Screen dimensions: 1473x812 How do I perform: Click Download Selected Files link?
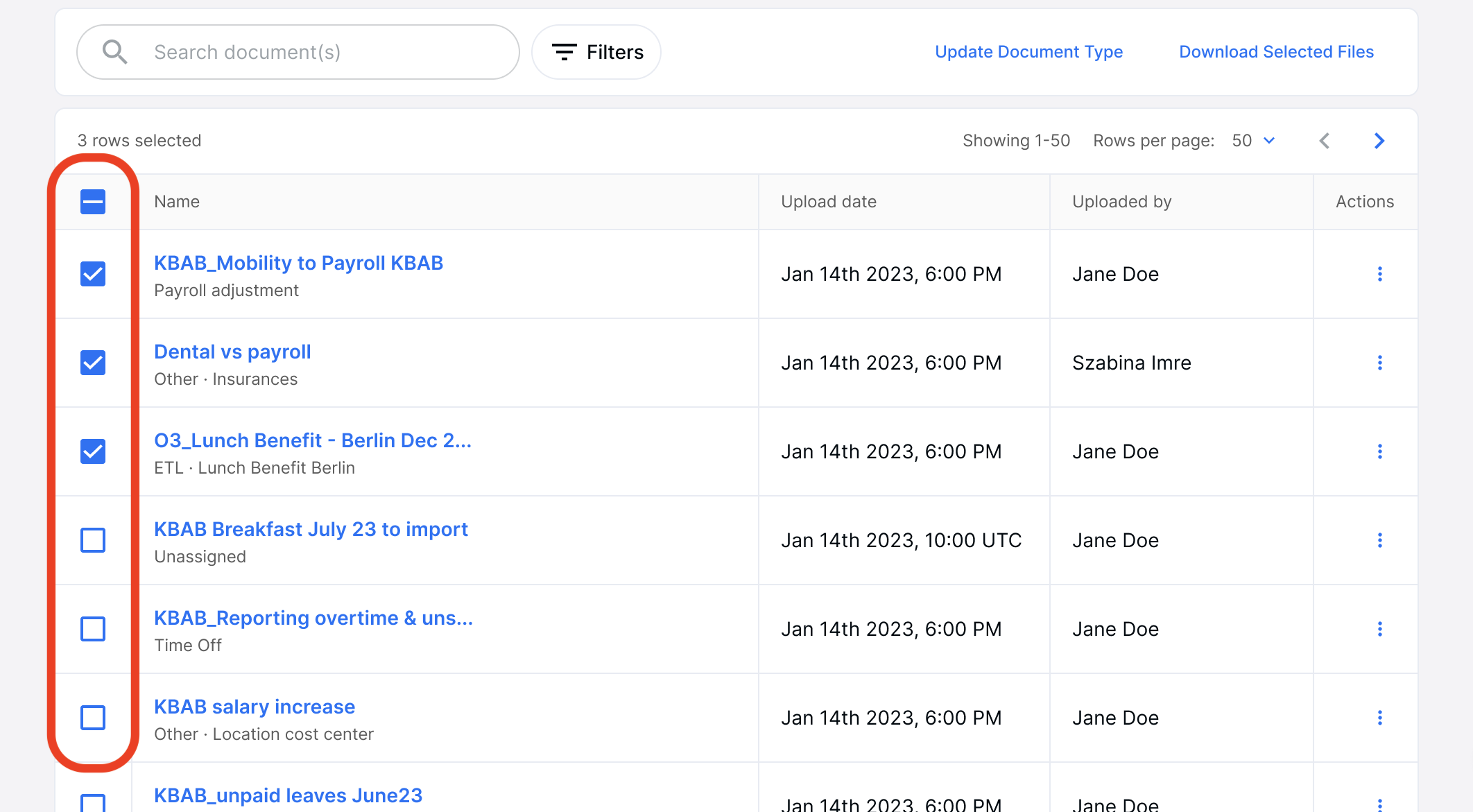[1276, 52]
